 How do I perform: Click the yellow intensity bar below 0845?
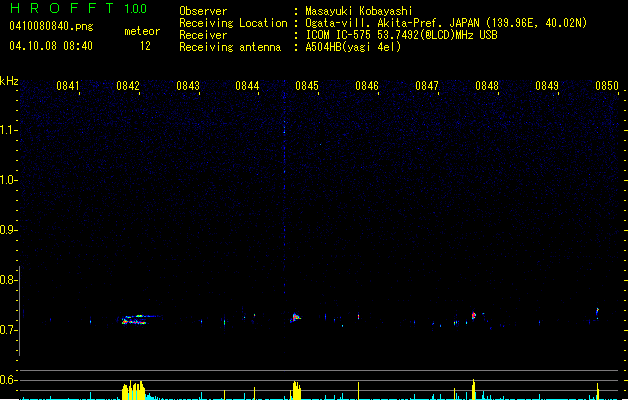pyautogui.click(x=296, y=390)
